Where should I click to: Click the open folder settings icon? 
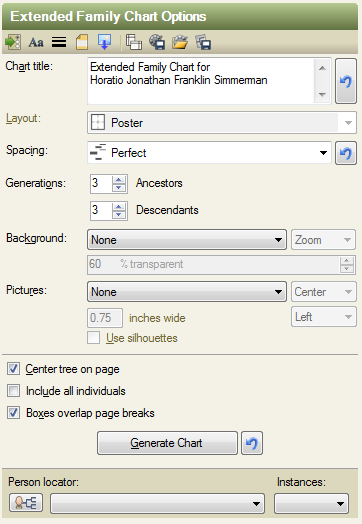(180, 42)
